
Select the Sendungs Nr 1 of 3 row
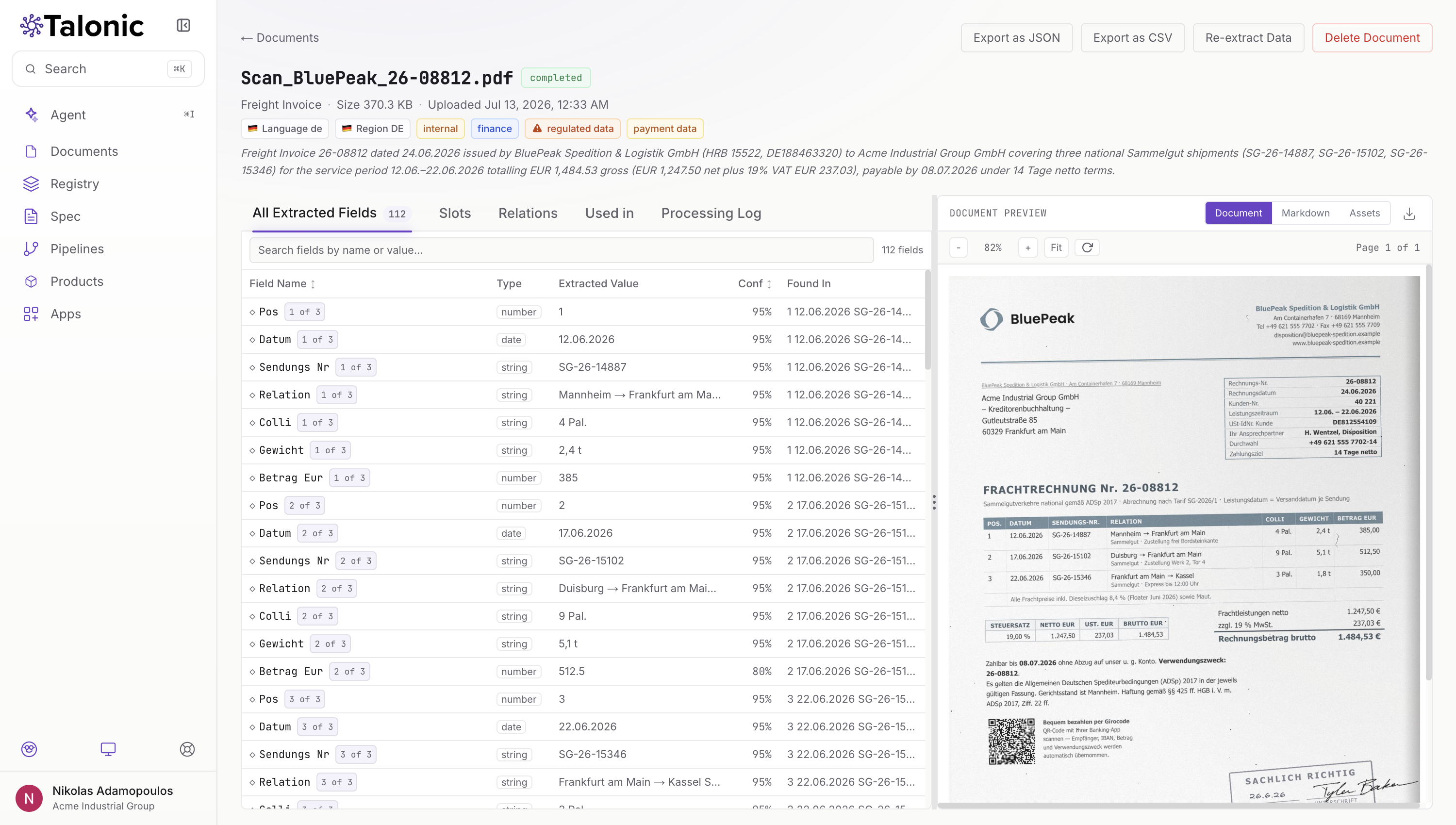[x=583, y=367]
